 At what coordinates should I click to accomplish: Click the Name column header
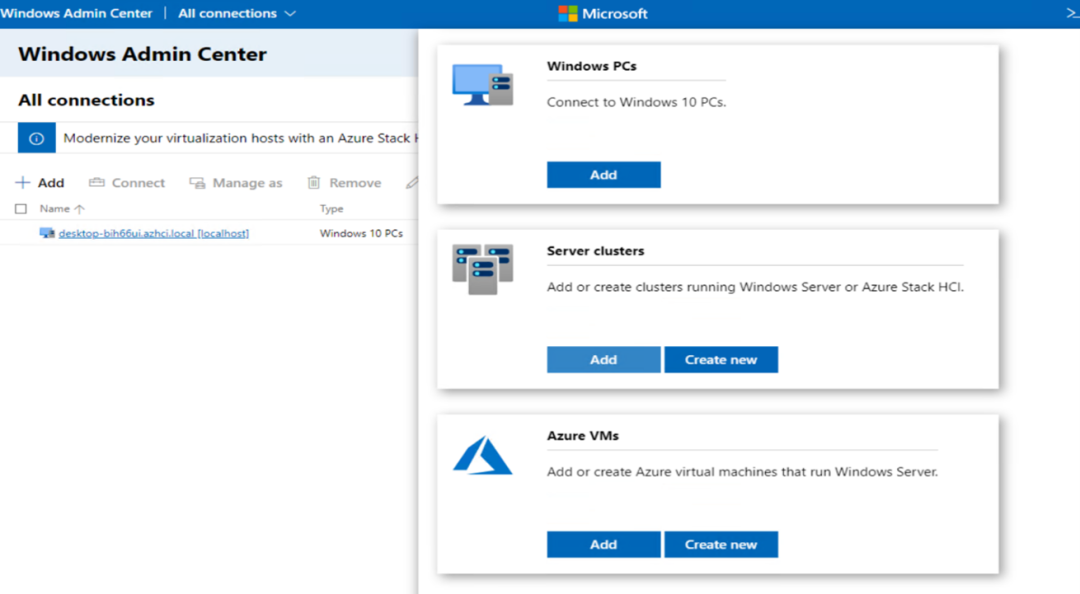54,209
